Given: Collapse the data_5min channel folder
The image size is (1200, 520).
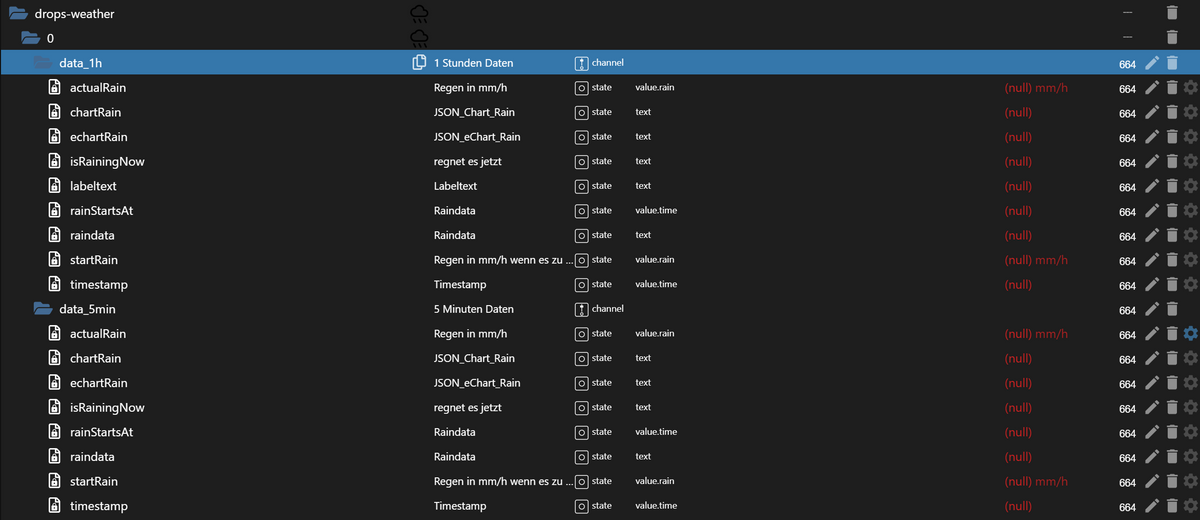Looking at the screenshot, I should [42, 309].
